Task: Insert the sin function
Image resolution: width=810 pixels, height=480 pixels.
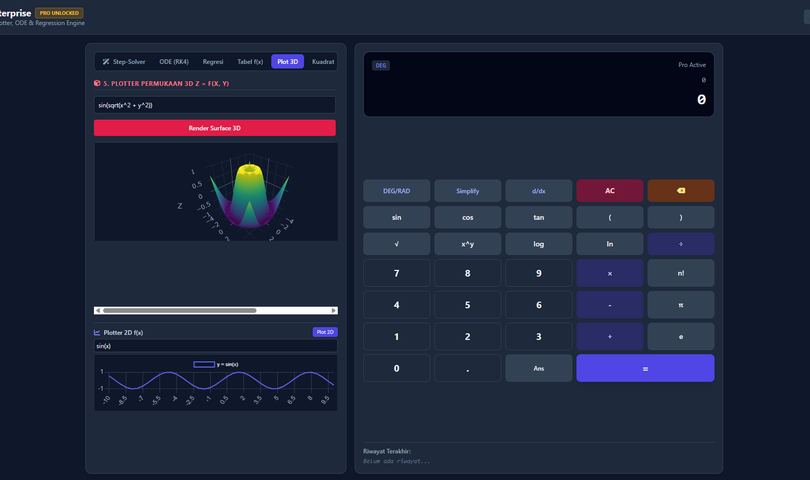Action: tap(396, 218)
